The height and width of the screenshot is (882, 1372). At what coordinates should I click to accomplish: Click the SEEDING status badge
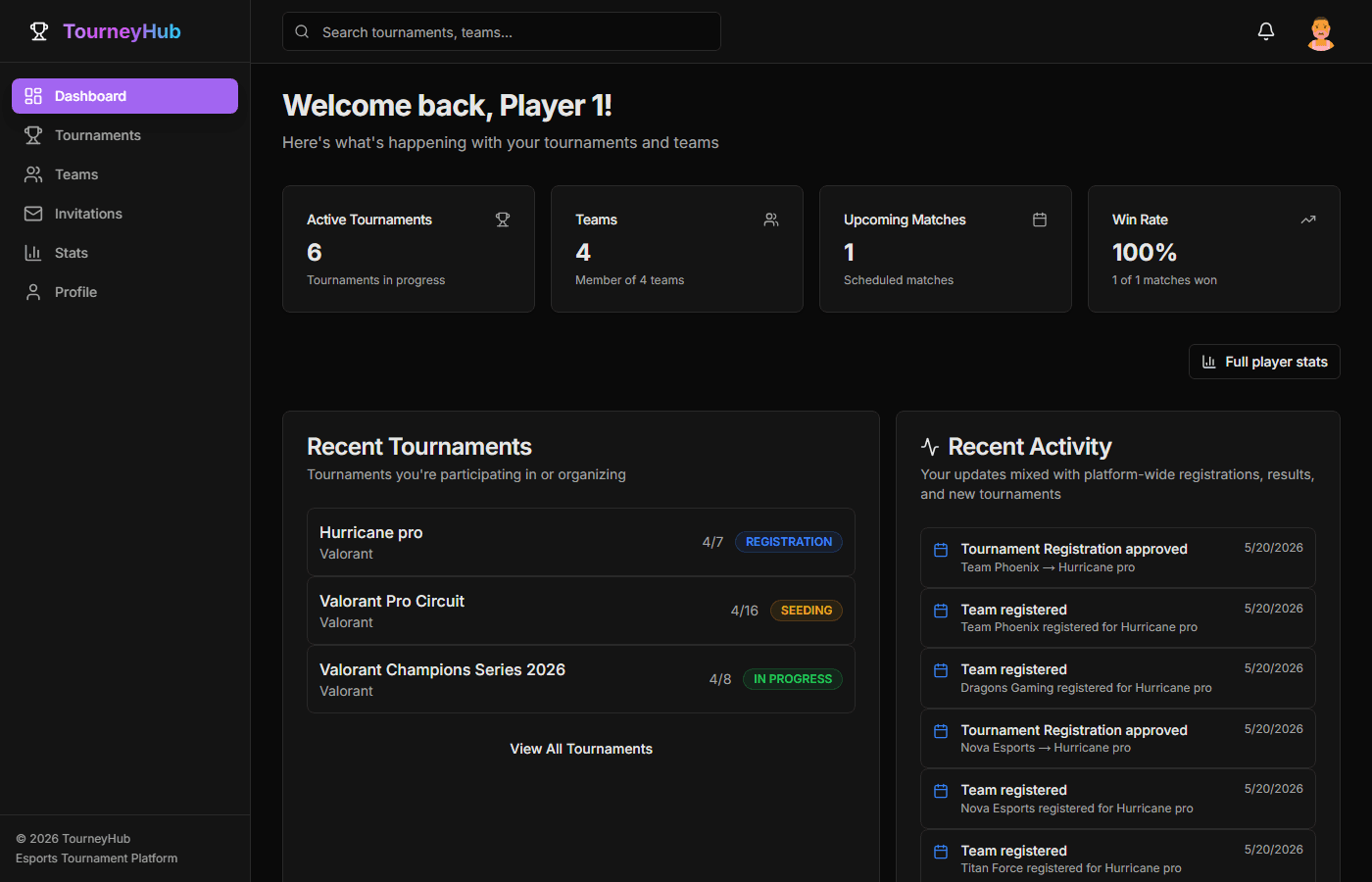[807, 611]
